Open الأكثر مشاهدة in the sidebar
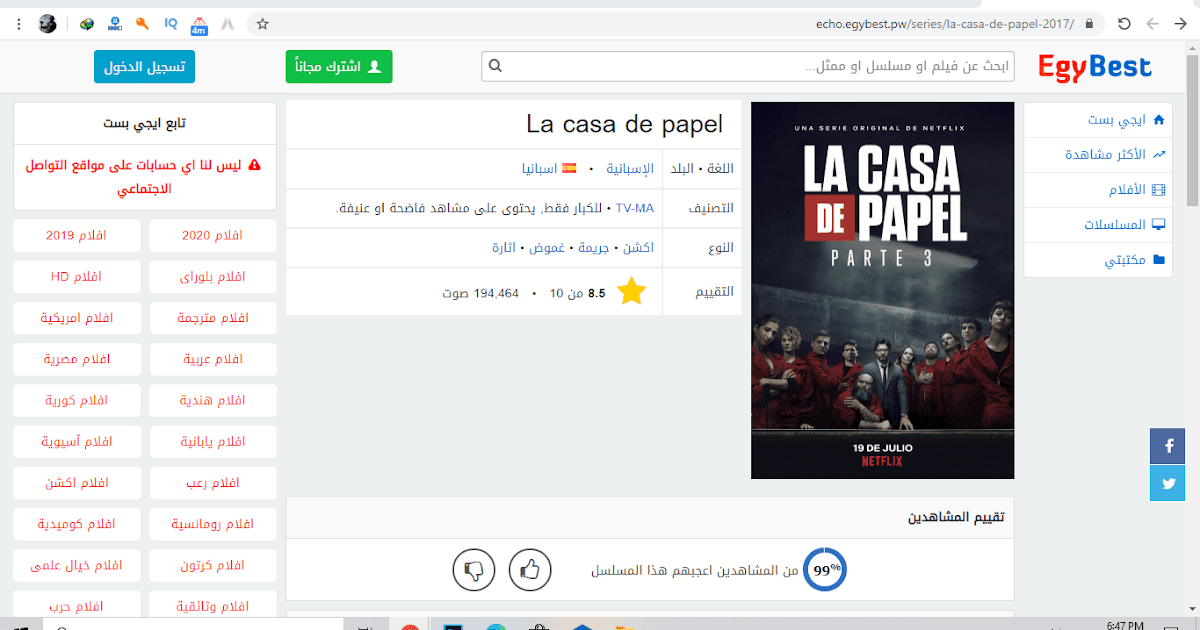The image size is (1200, 630). (1097, 155)
